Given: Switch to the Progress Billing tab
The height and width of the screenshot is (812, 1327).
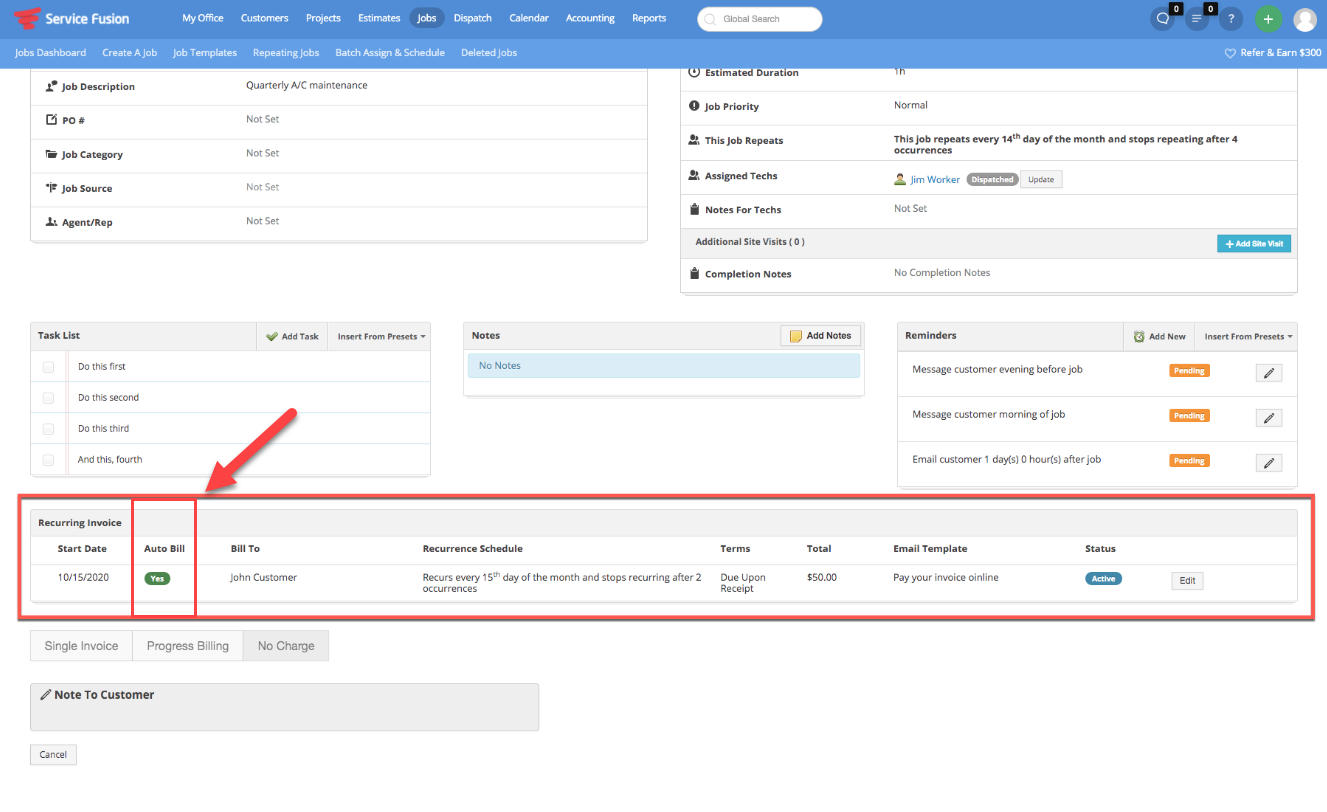Looking at the screenshot, I should [187, 646].
